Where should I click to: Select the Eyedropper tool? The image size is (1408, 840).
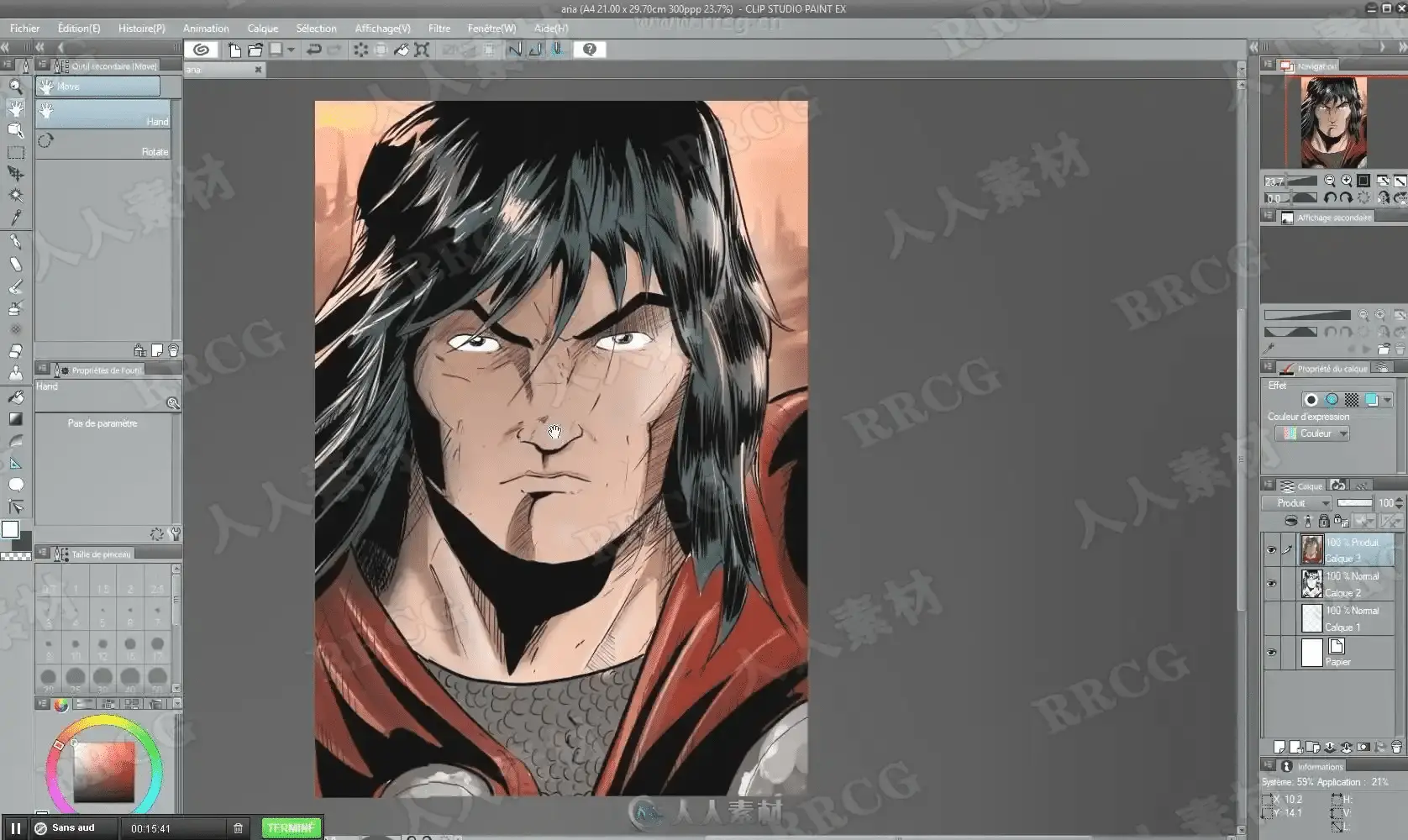pyautogui.click(x=15, y=218)
